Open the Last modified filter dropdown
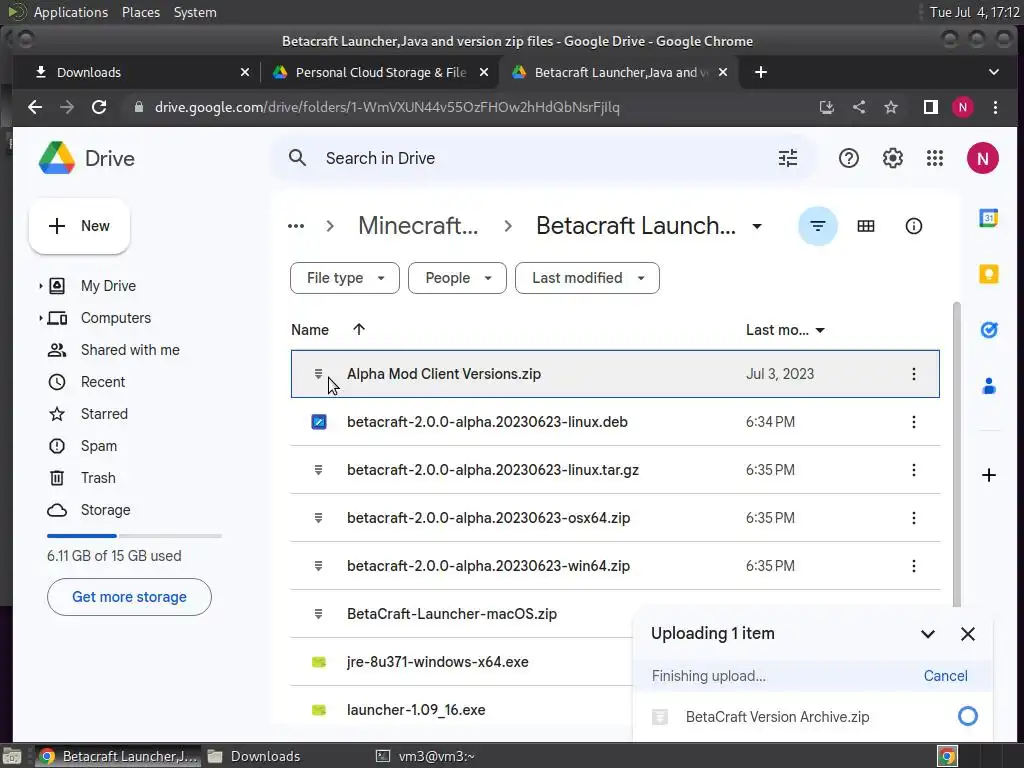This screenshot has height=768, width=1024. [x=586, y=278]
